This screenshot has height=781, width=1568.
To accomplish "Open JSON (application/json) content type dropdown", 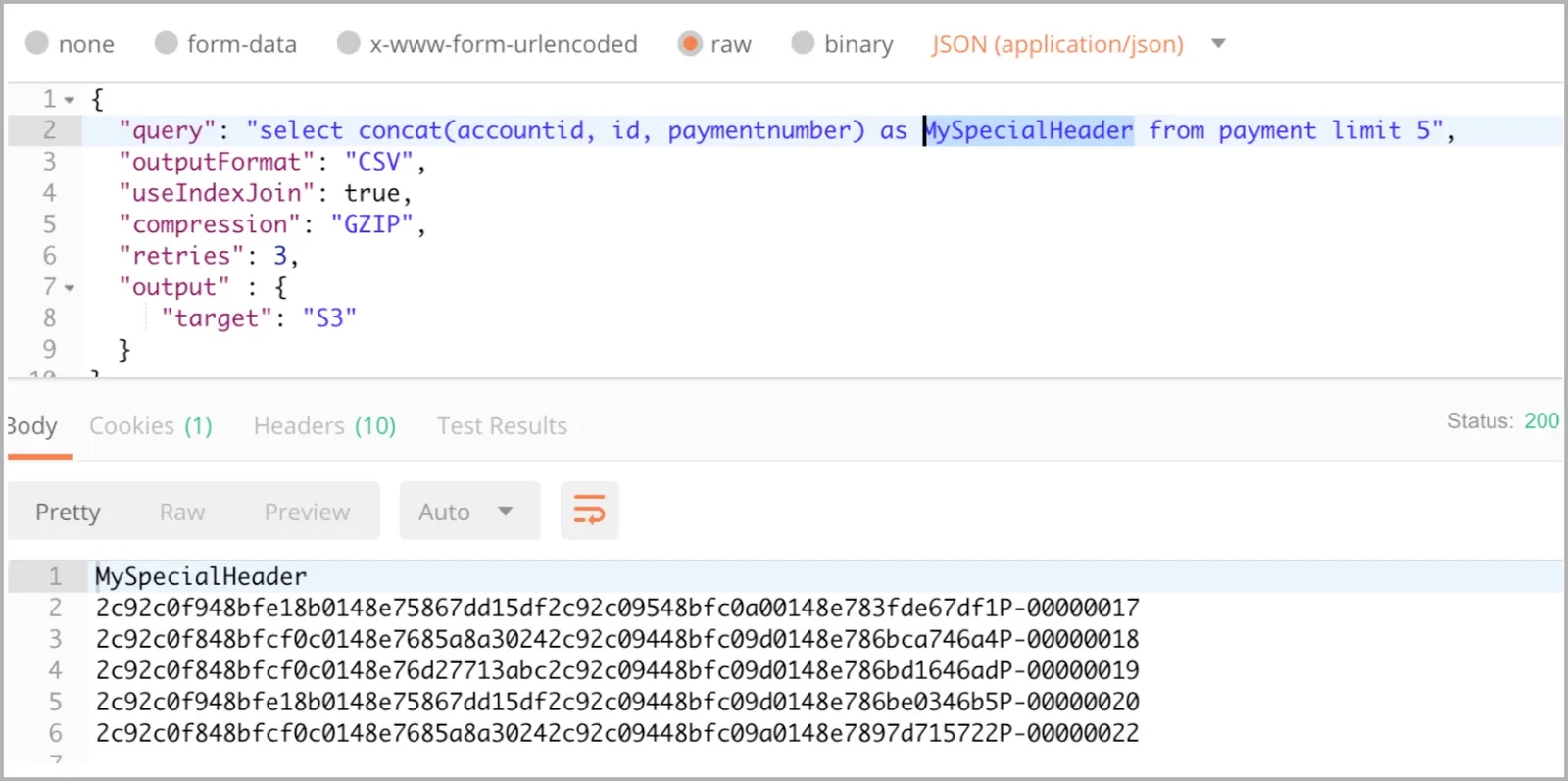I will pyautogui.click(x=1078, y=44).
